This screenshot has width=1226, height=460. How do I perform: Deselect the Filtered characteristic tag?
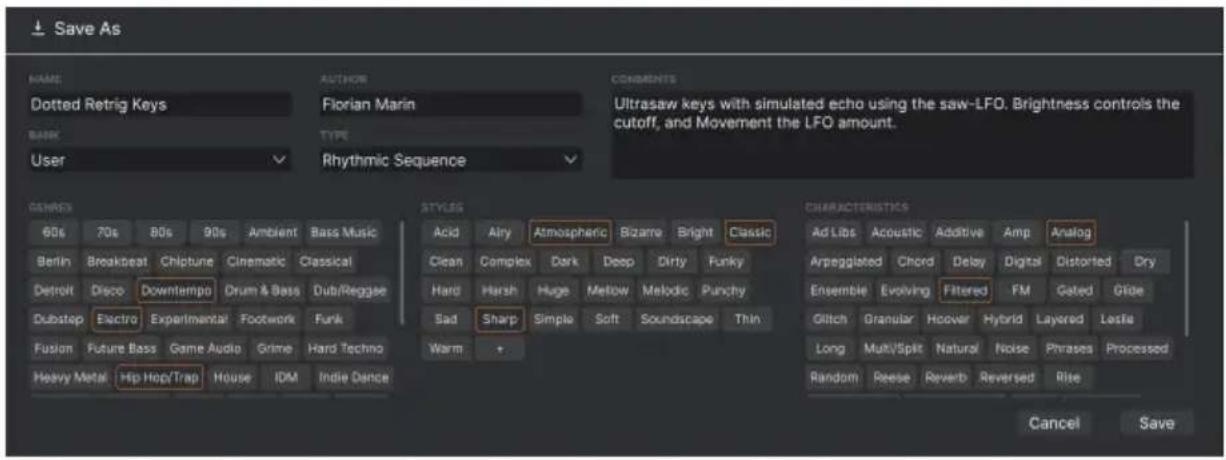[965, 290]
